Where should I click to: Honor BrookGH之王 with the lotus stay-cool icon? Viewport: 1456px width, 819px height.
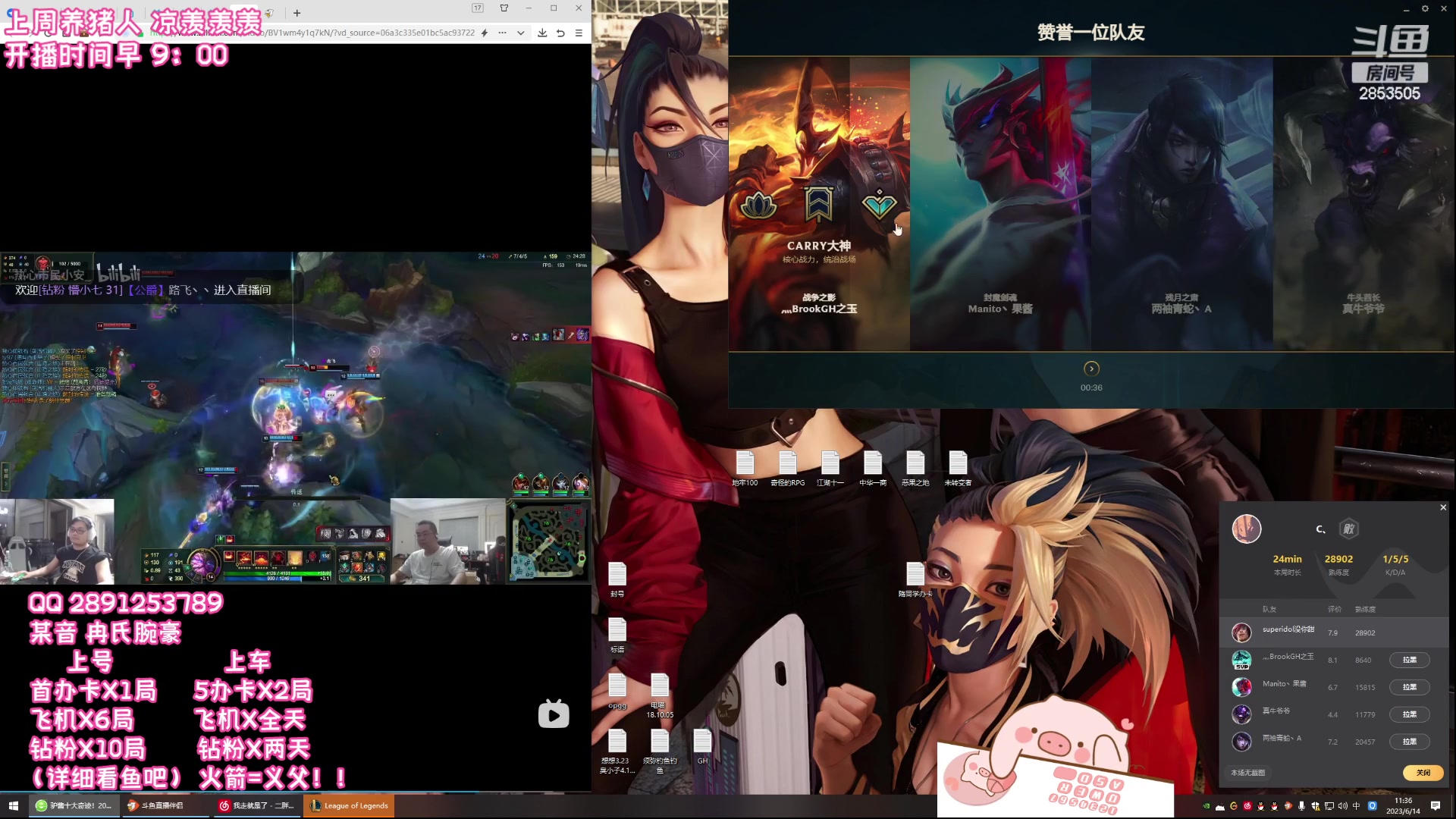(x=758, y=205)
